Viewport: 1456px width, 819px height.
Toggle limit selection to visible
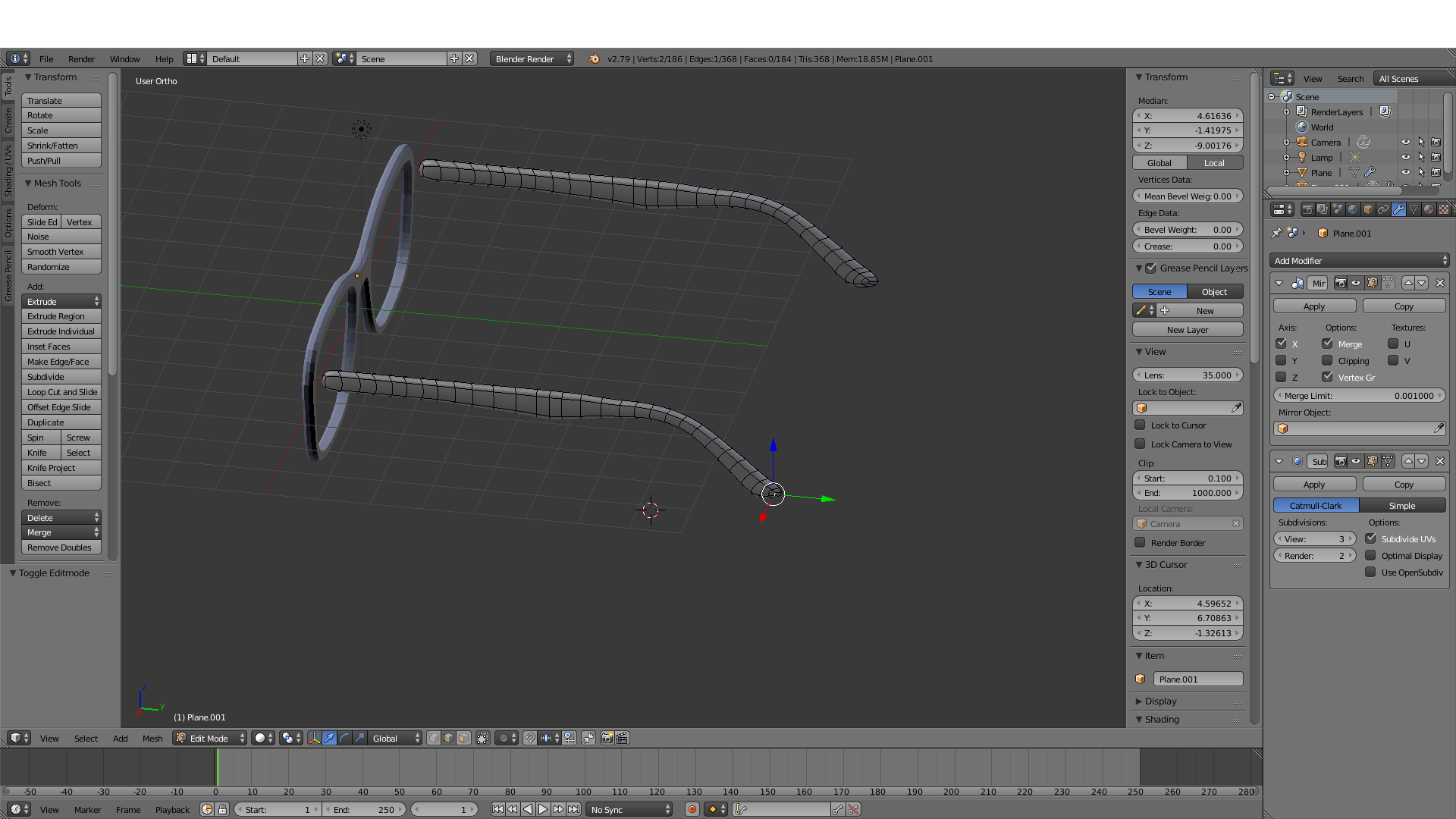(483, 738)
